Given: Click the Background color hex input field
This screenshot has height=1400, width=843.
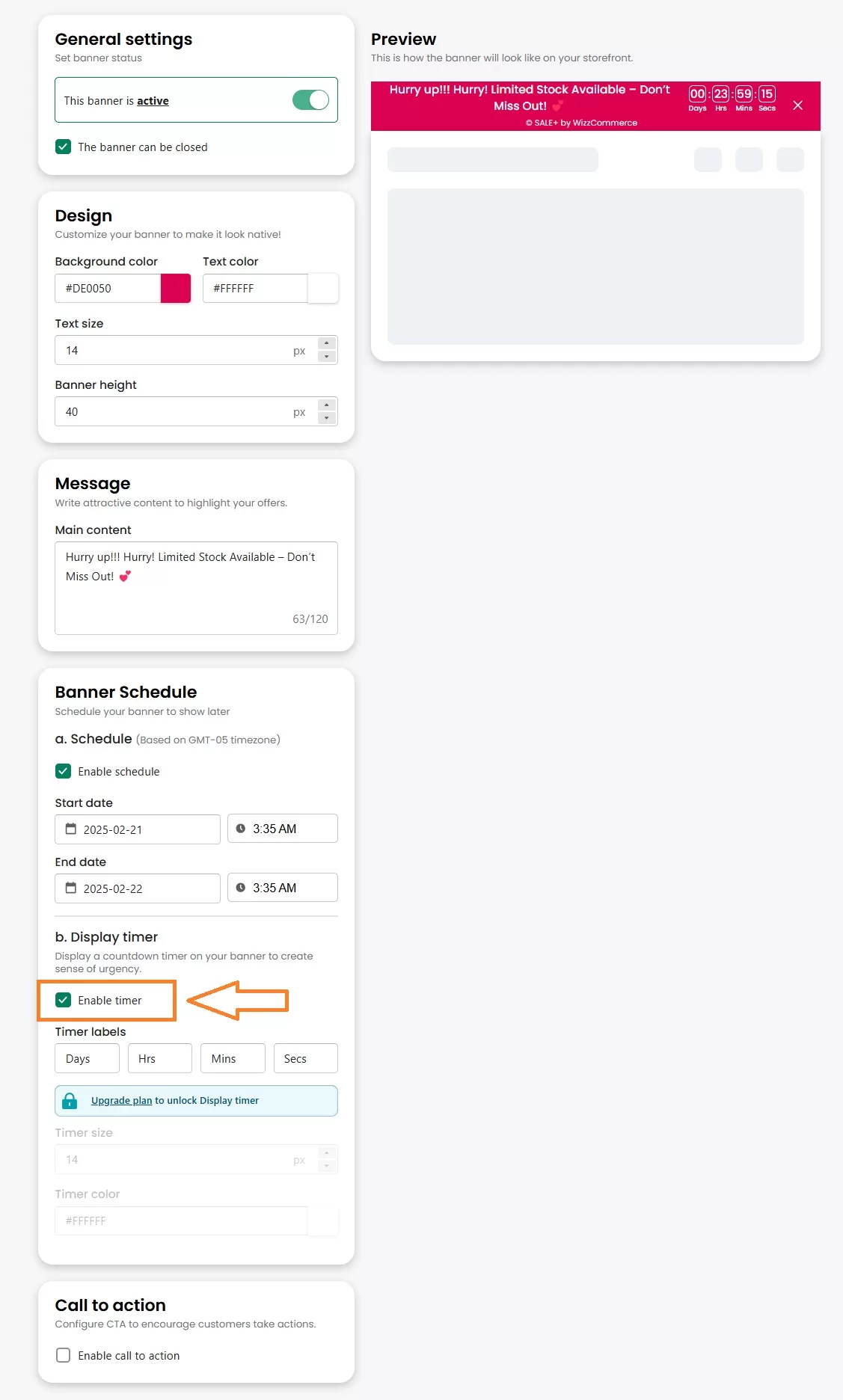Looking at the screenshot, I should 108,289.
